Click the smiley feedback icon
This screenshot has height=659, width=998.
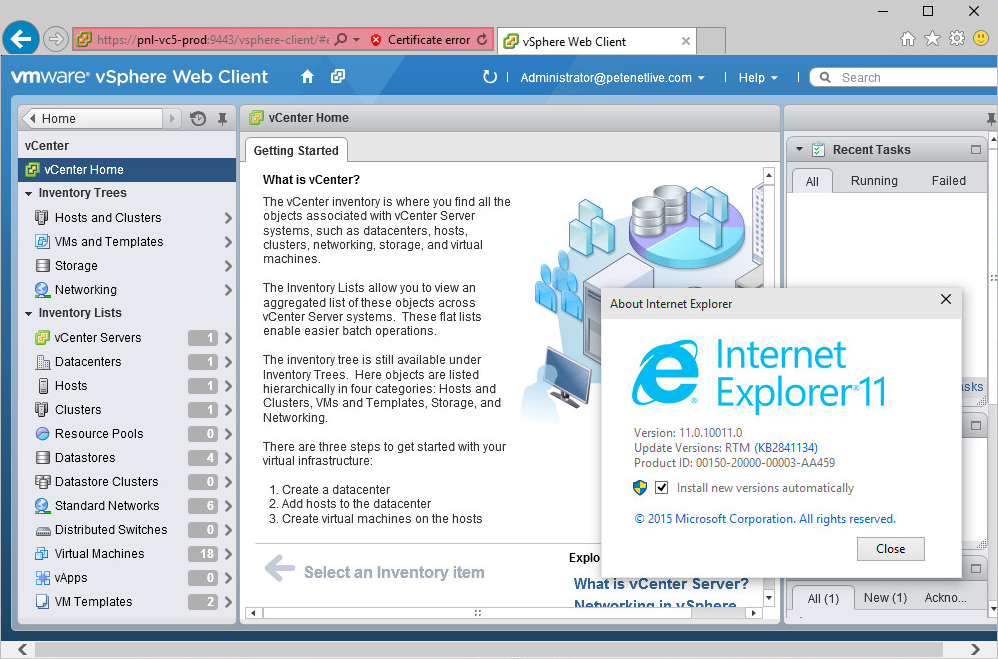point(981,39)
